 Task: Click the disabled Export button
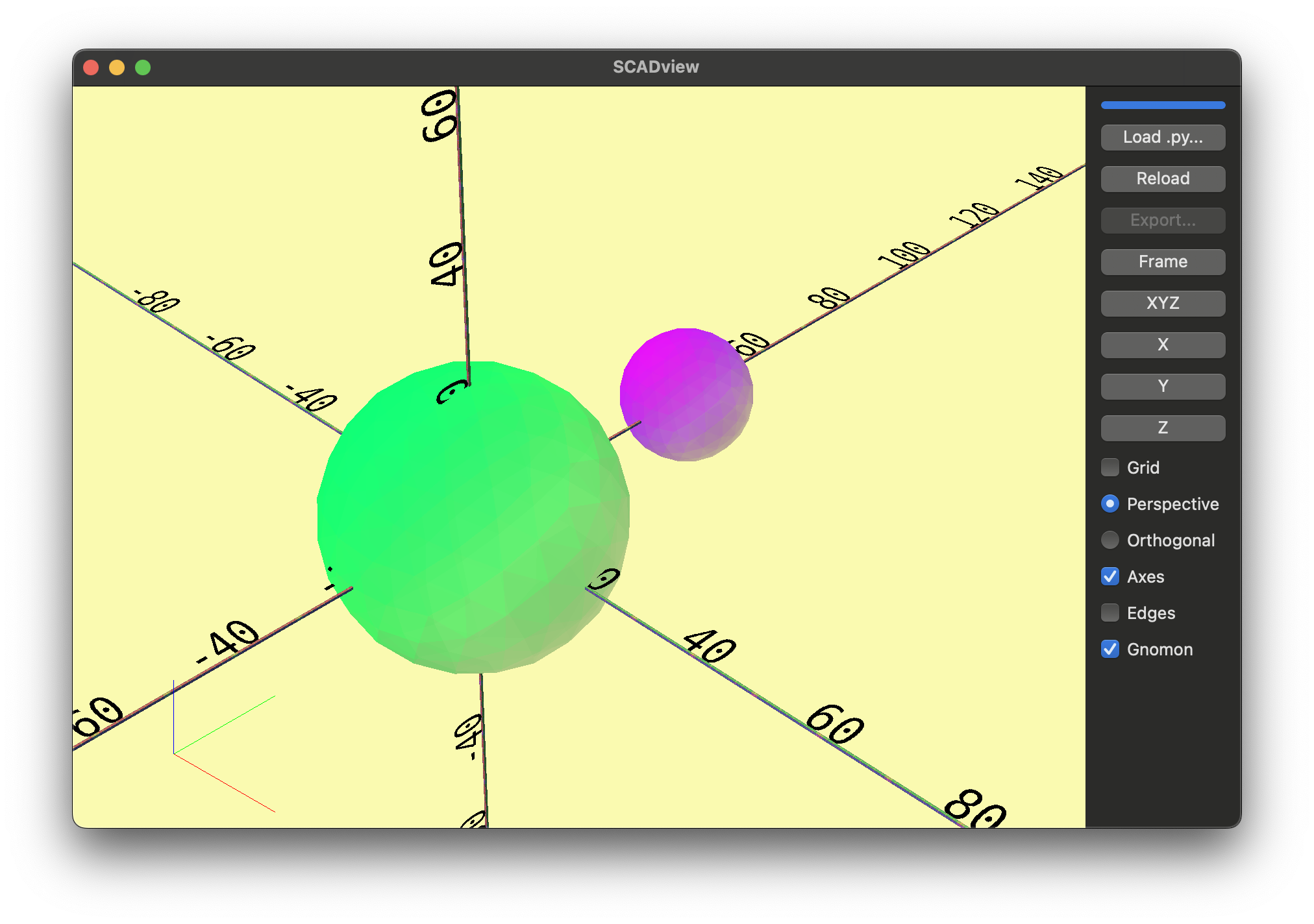[1162, 220]
